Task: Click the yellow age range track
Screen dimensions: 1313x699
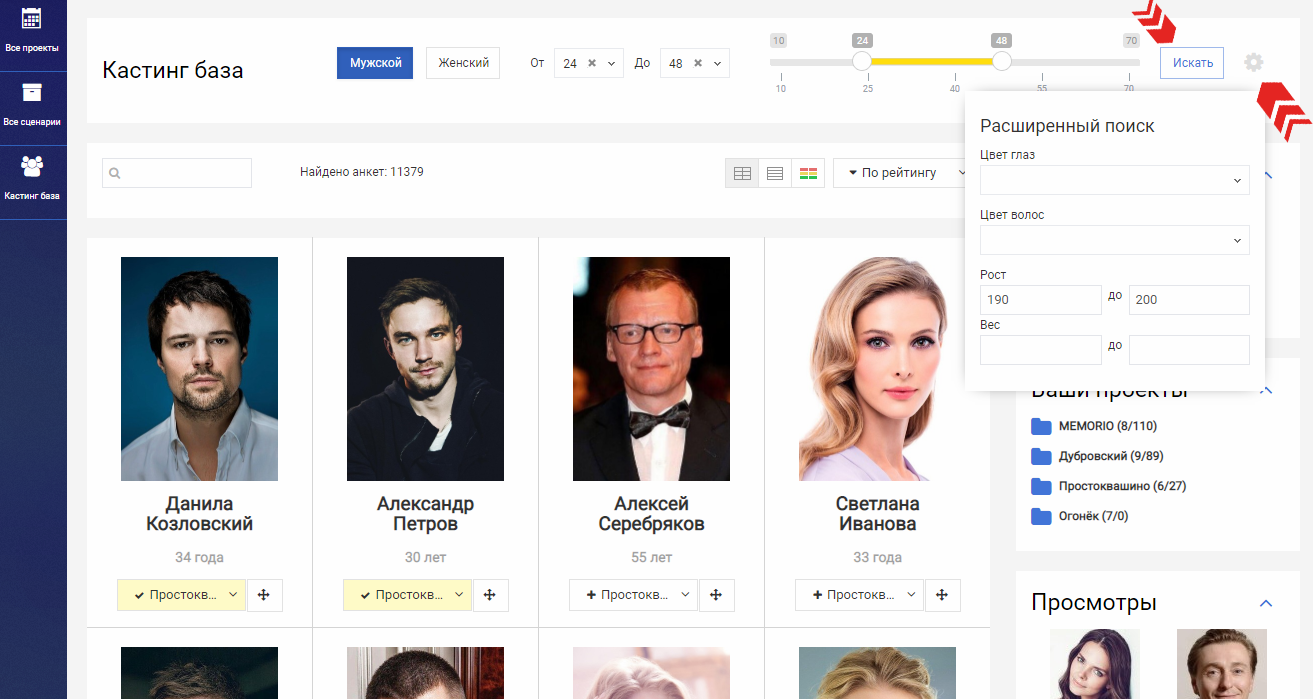Action: click(x=931, y=62)
